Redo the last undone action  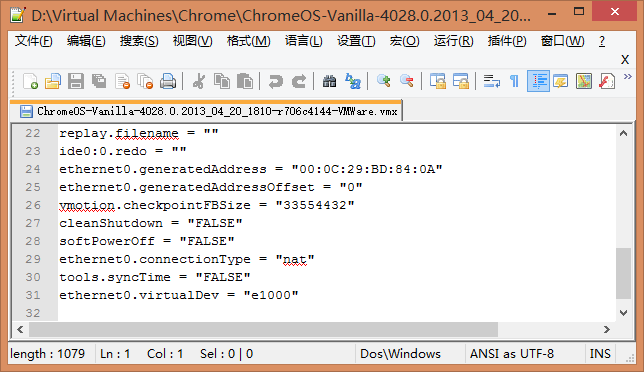(x=299, y=81)
